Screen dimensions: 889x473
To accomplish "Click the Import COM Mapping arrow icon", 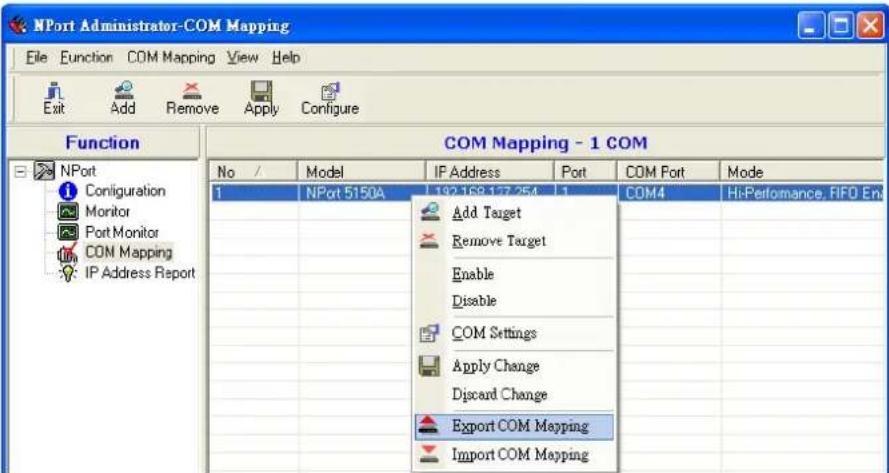I will 429,454.
